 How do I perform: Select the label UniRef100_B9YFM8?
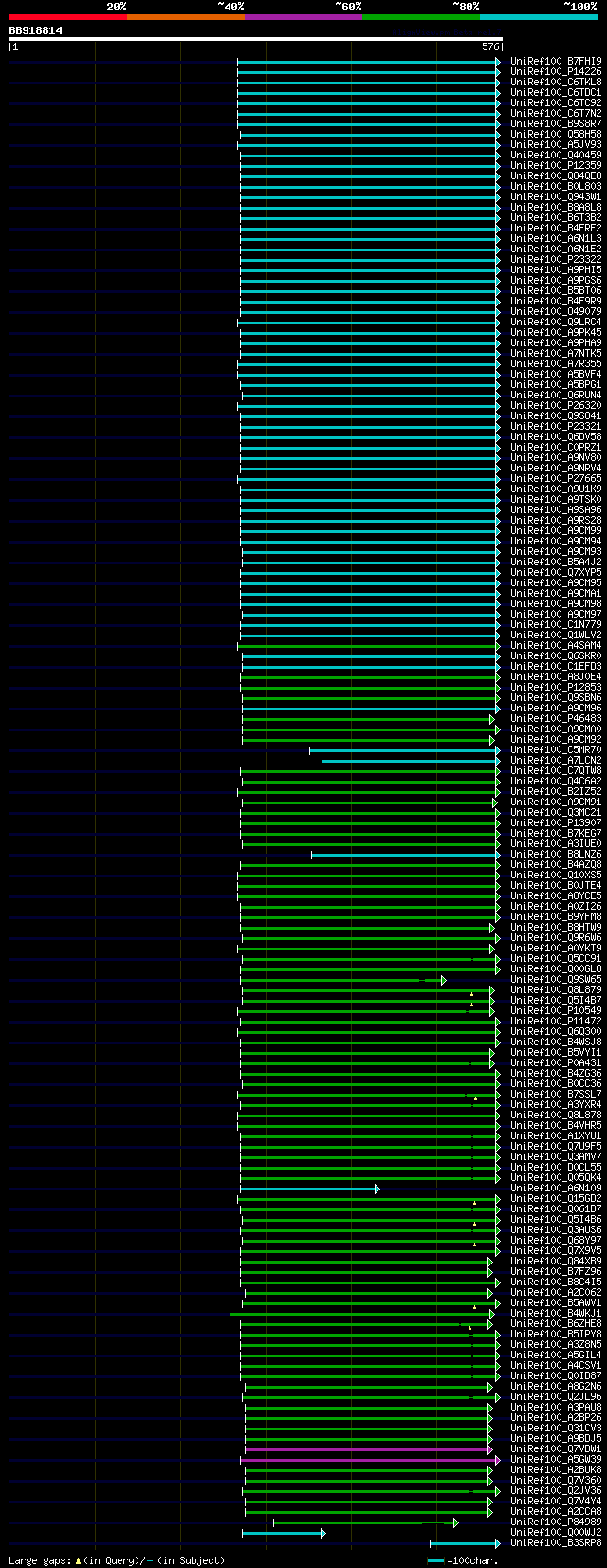point(556,916)
